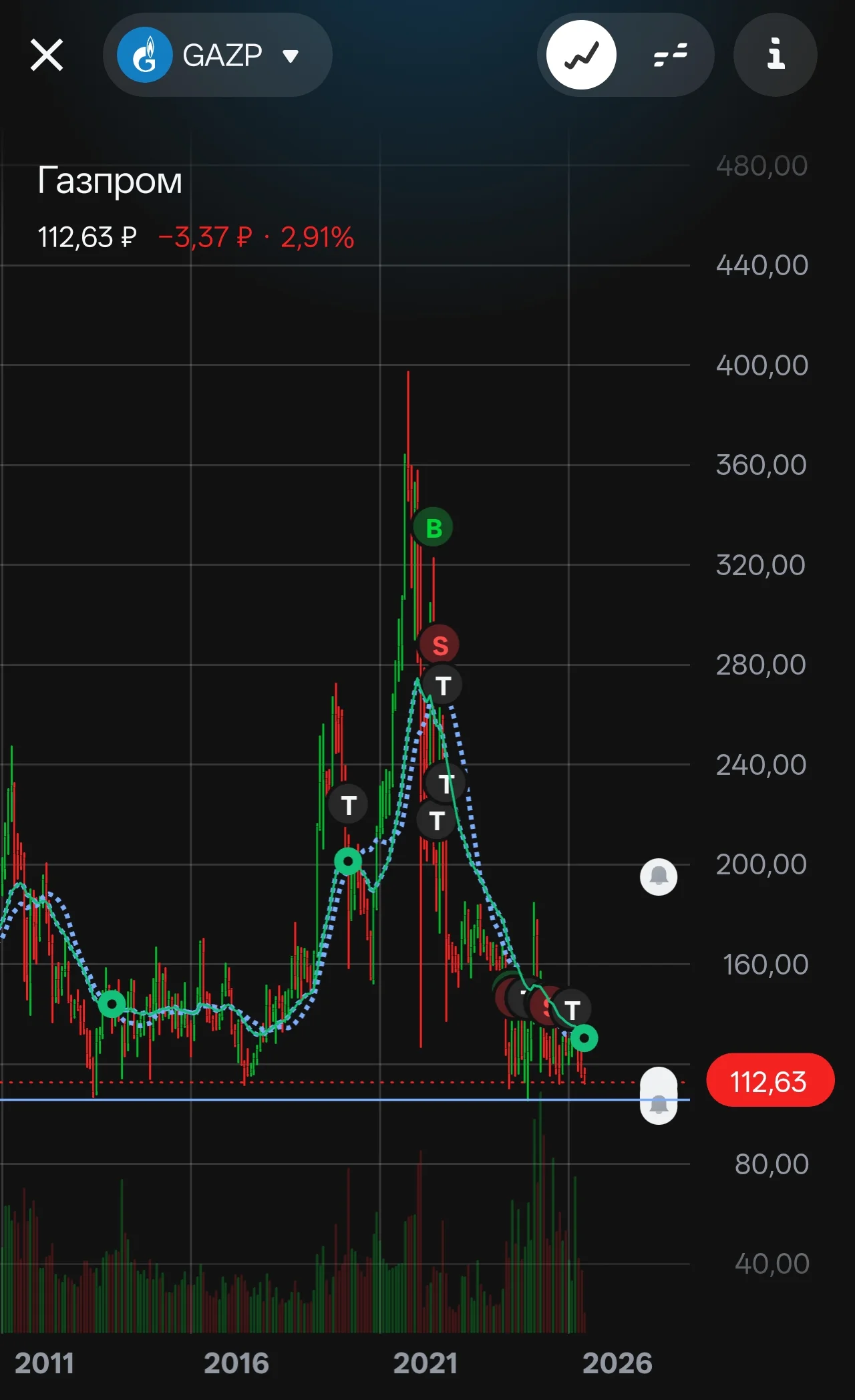
Task: Tap the 200,00 price axis label
Action: point(761,864)
